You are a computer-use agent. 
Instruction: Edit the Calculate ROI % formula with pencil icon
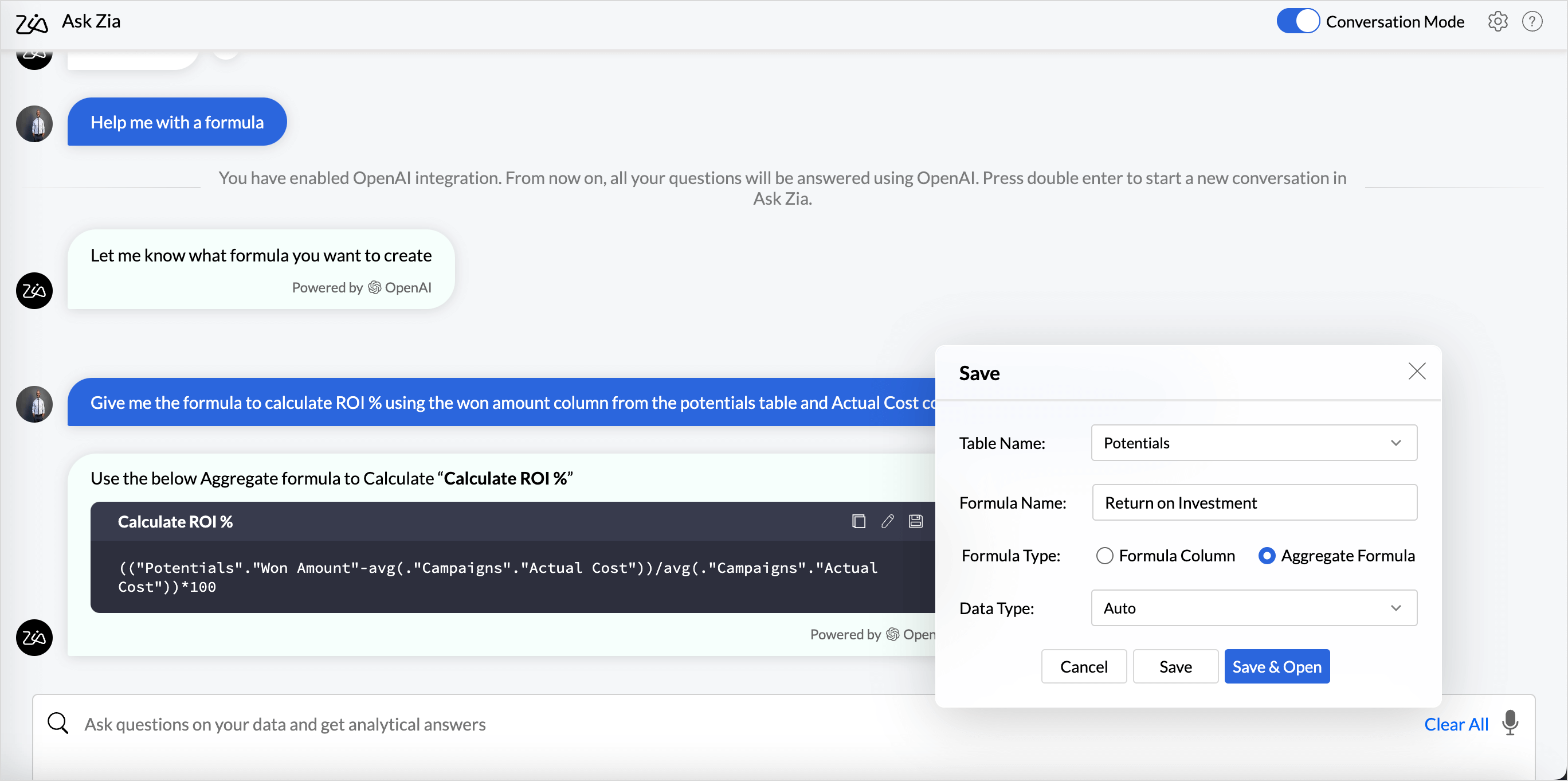(887, 521)
